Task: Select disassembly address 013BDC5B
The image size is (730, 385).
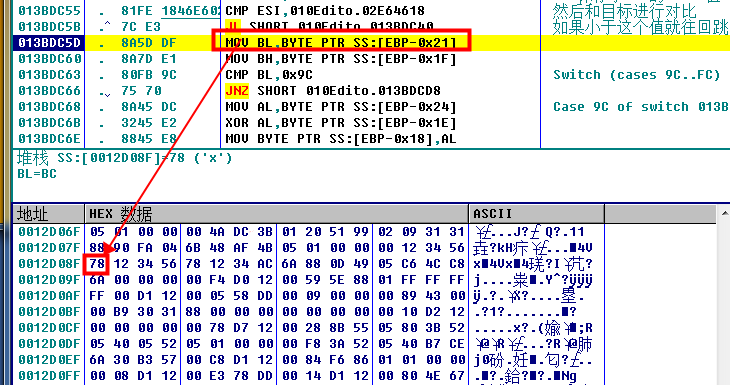Action: pos(49,27)
